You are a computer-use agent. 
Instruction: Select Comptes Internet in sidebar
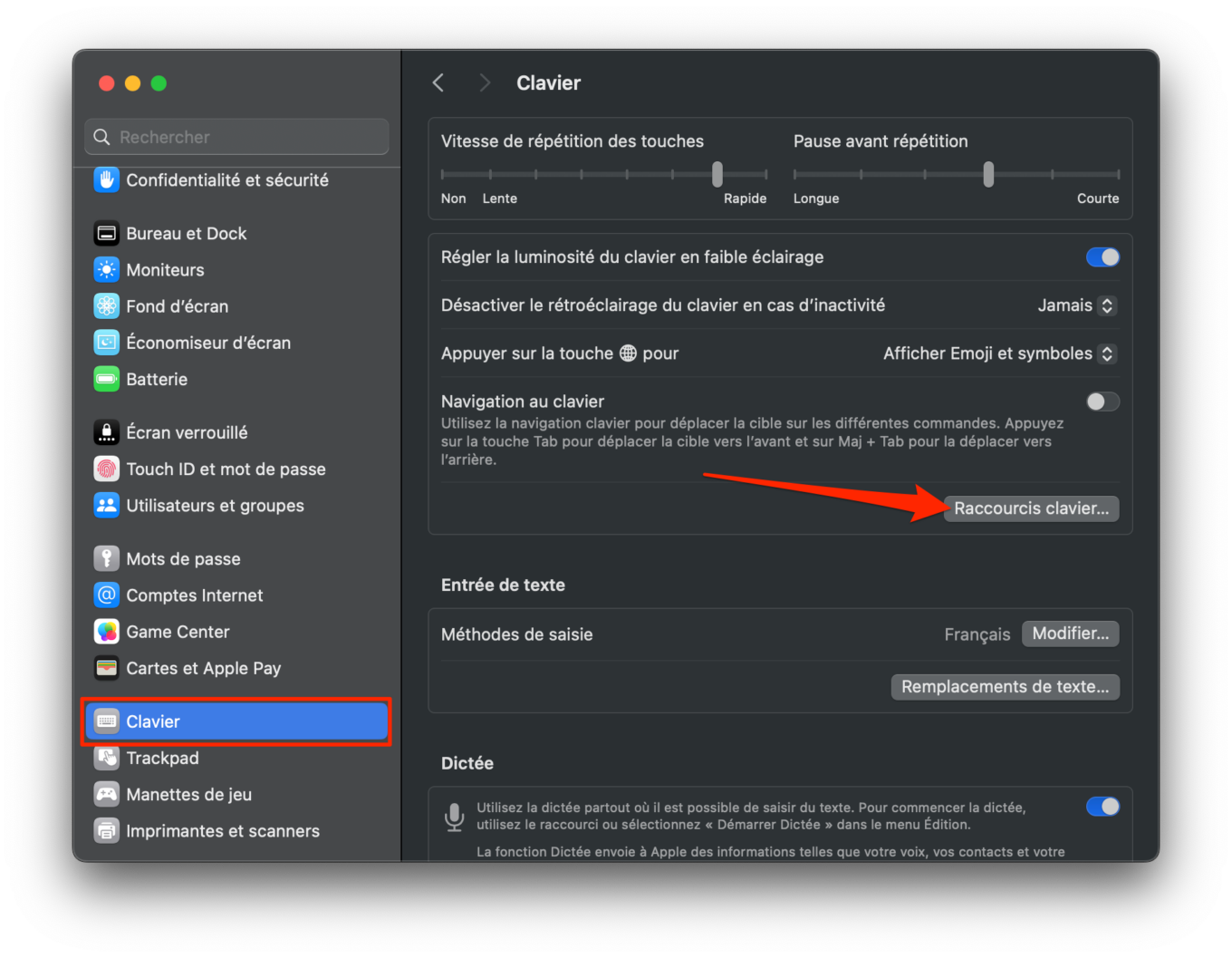[236, 595]
